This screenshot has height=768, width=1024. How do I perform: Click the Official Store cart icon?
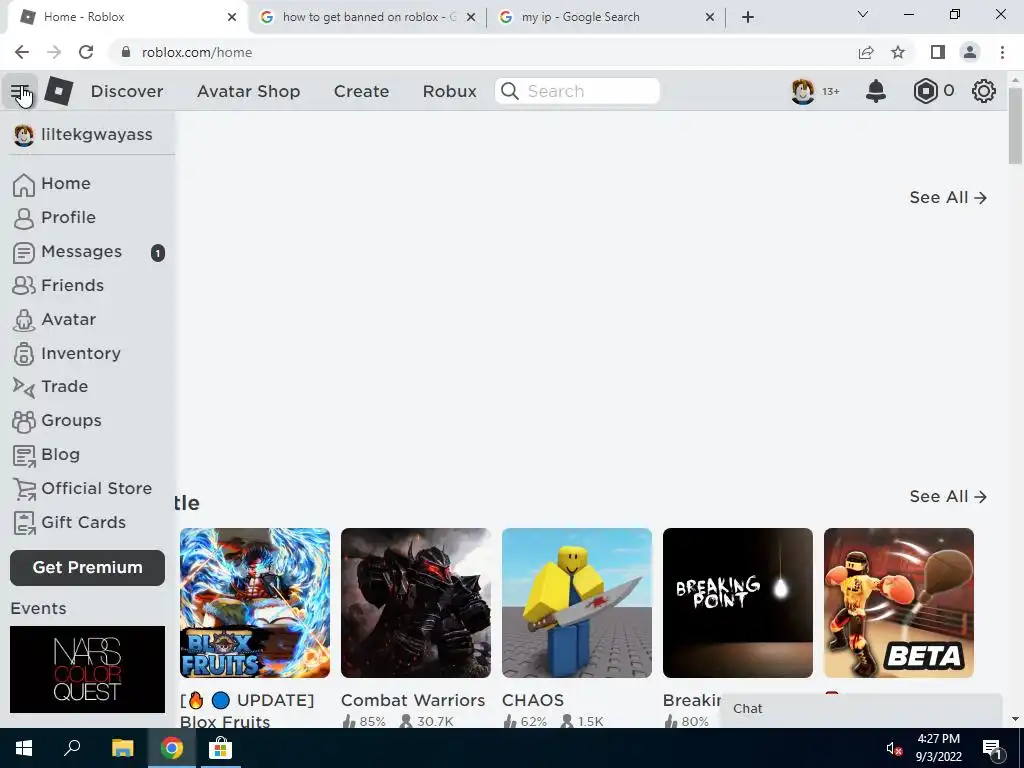[24, 489]
